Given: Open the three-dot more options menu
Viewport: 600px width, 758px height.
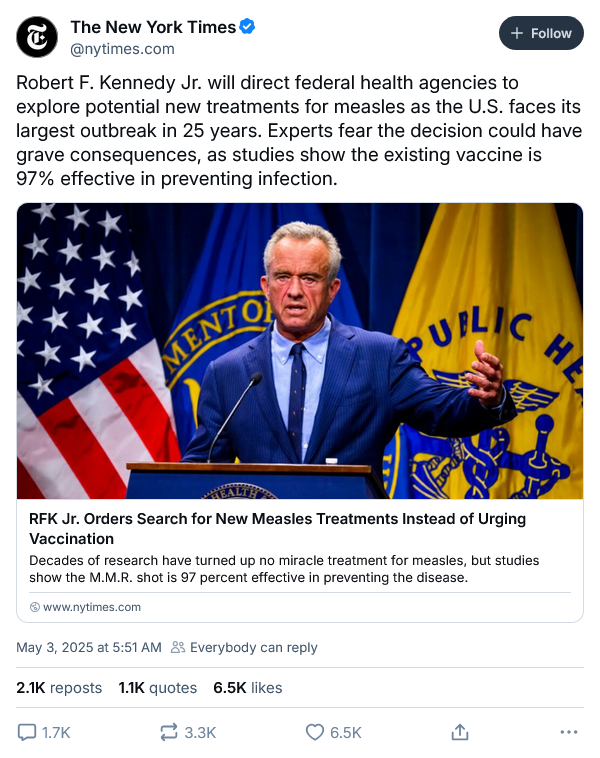Looking at the screenshot, I should point(569,732).
